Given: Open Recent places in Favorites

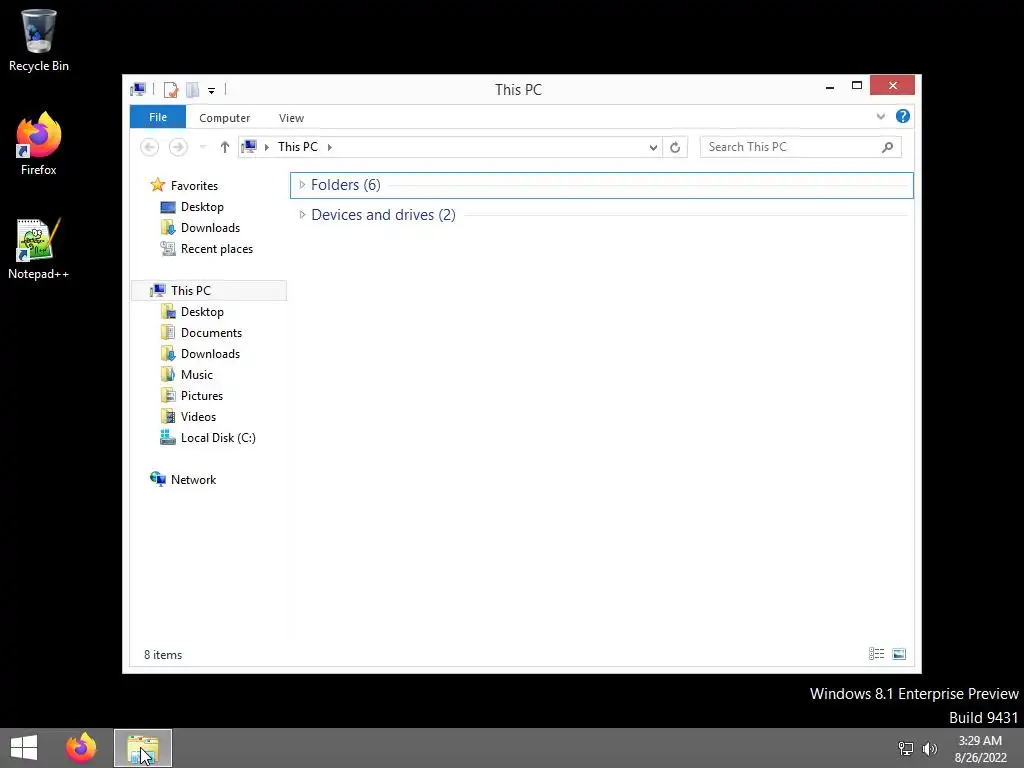Looking at the screenshot, I should coord(217,249).
